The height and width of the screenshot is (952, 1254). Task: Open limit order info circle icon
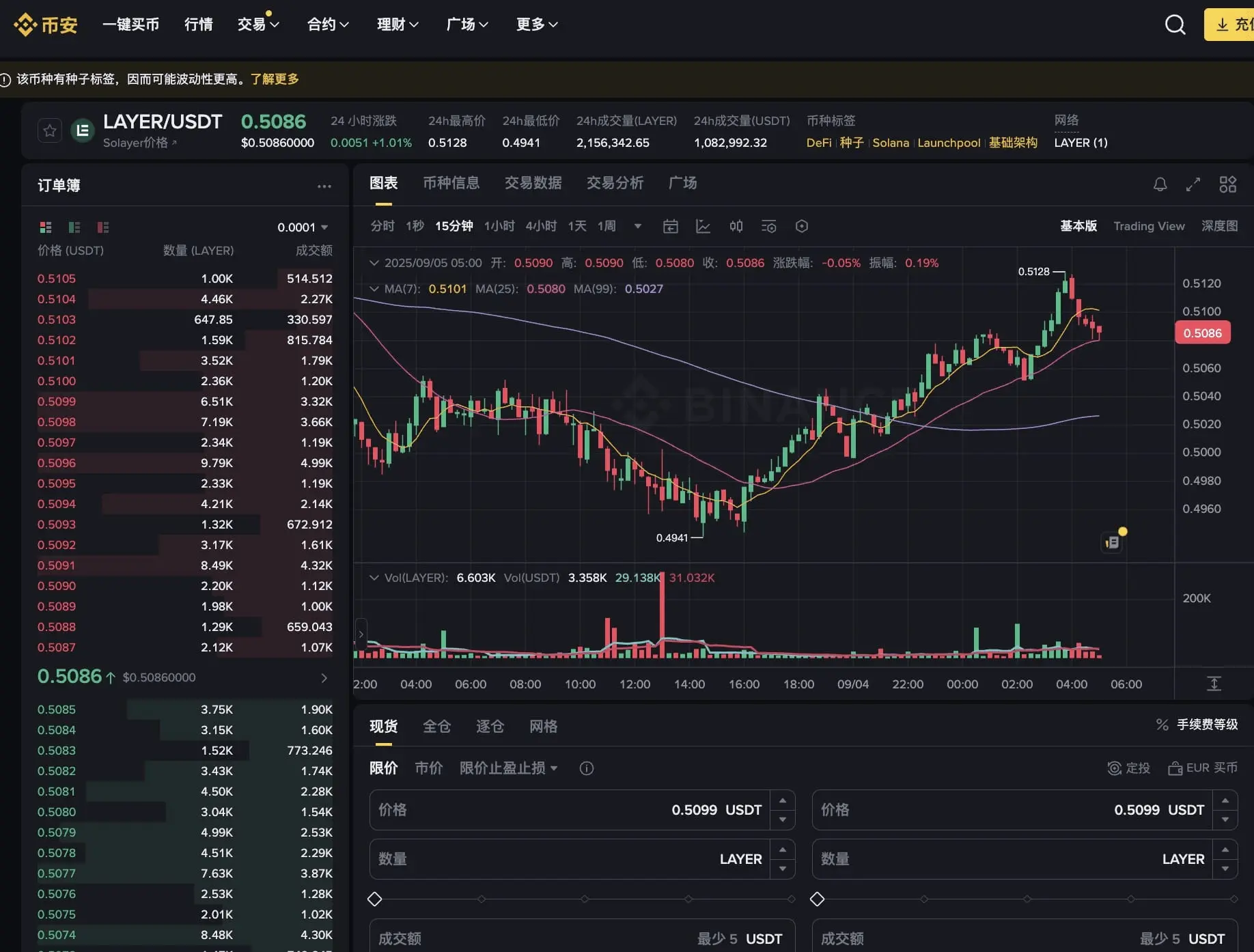[586, 768]
